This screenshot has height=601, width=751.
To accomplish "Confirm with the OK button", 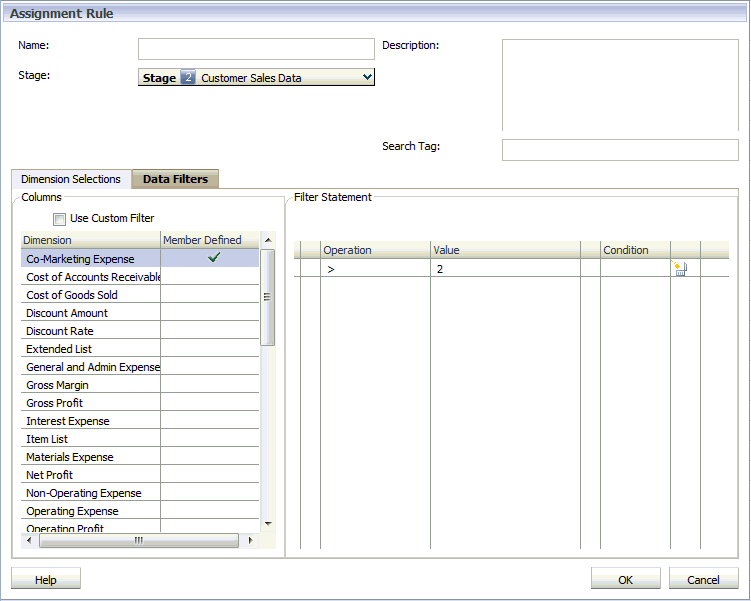I will pyautogui.click(x=626, y=579).
